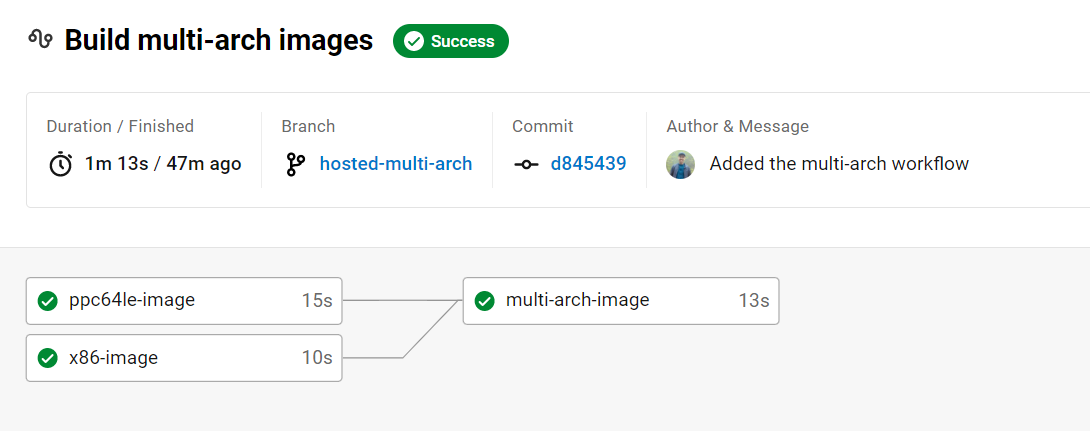Click the author avatar thumbnail

point(681,165)
